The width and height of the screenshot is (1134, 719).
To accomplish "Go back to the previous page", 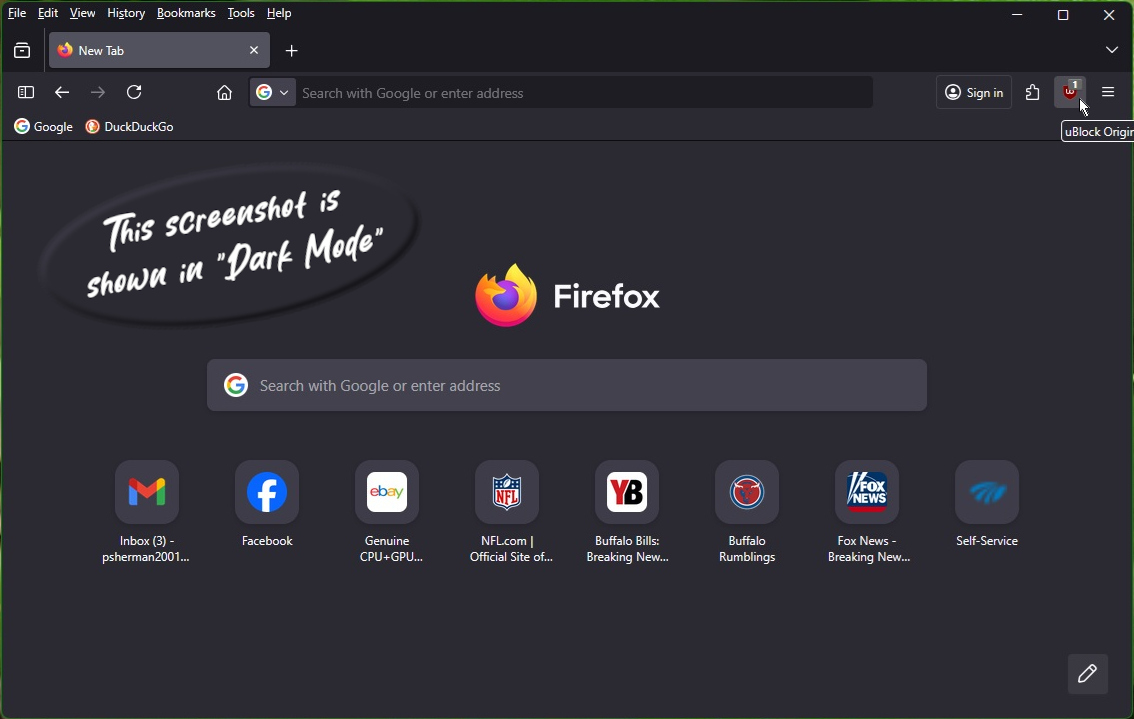I will [x=63, y=93].
